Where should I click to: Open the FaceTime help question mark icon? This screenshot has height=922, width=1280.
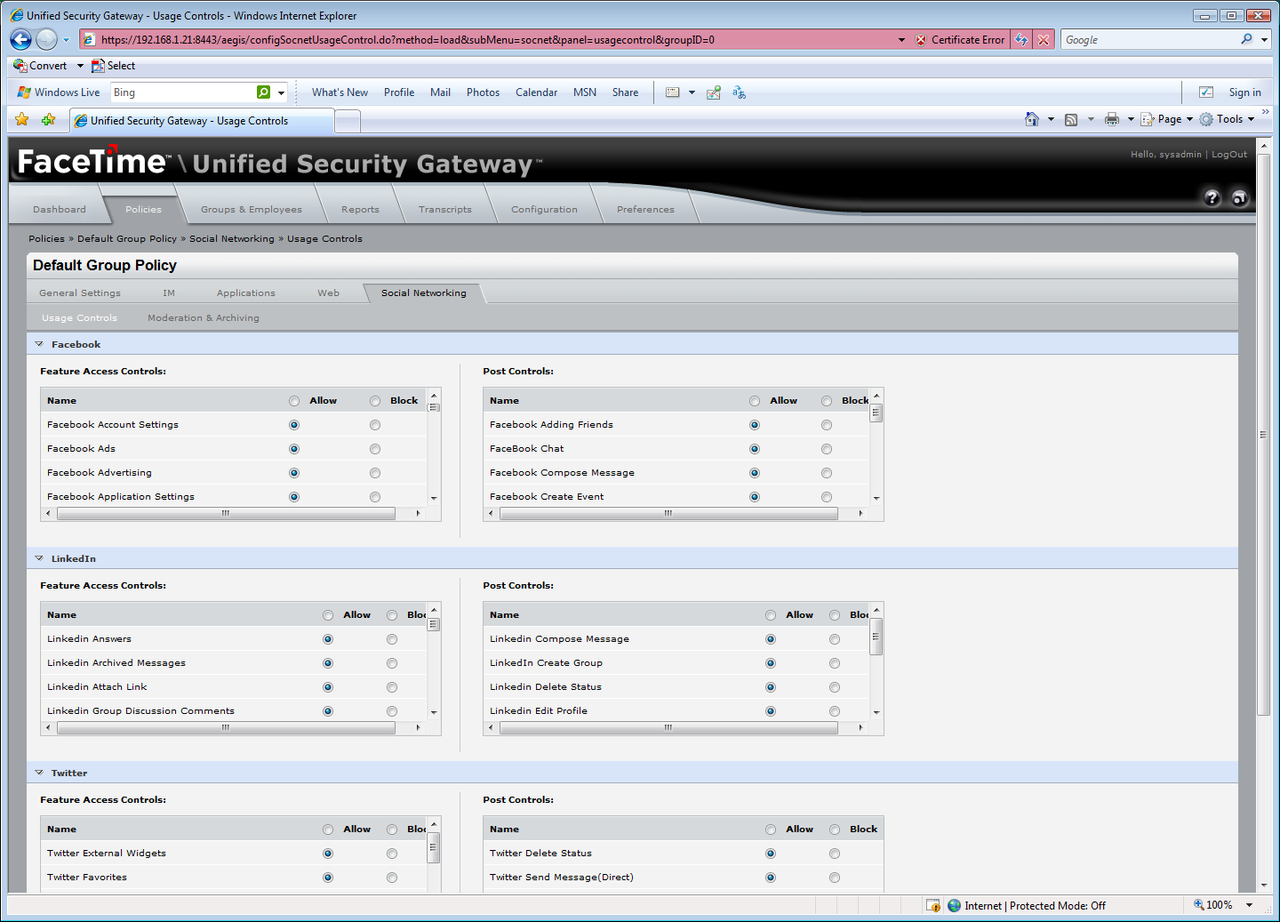point(1212,198)
